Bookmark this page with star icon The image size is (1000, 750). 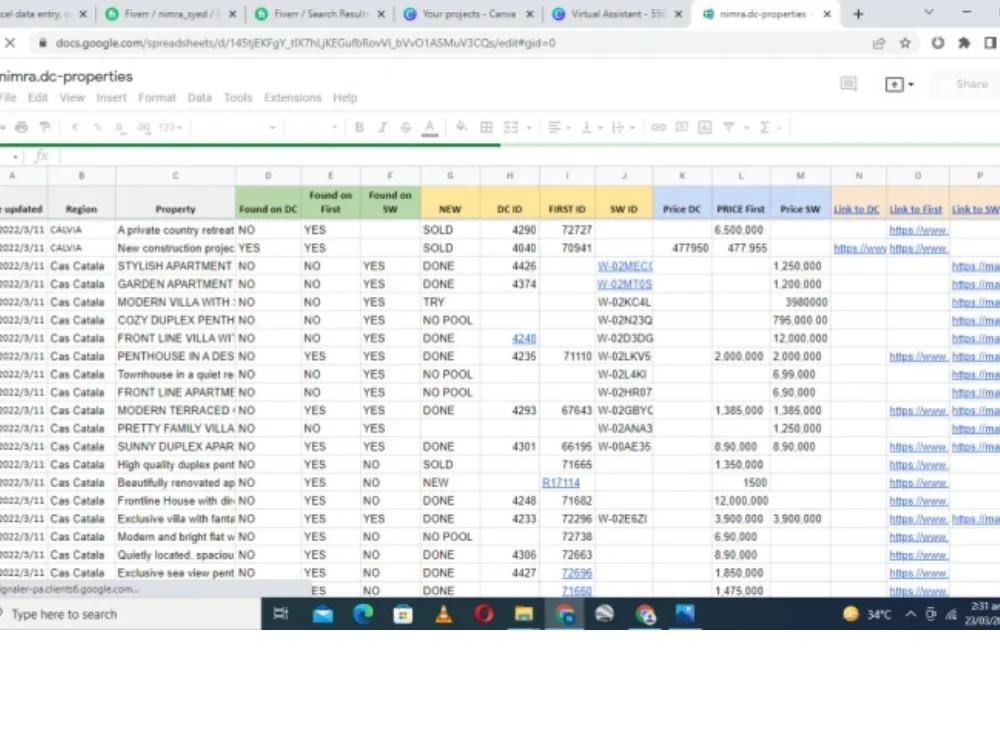(905, 43)
